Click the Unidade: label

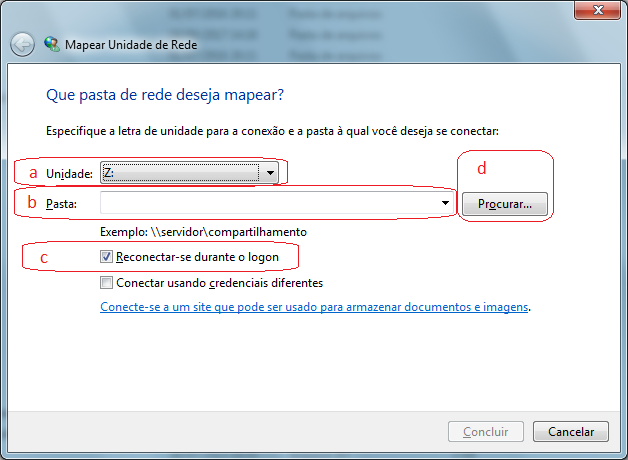[69, 174]
